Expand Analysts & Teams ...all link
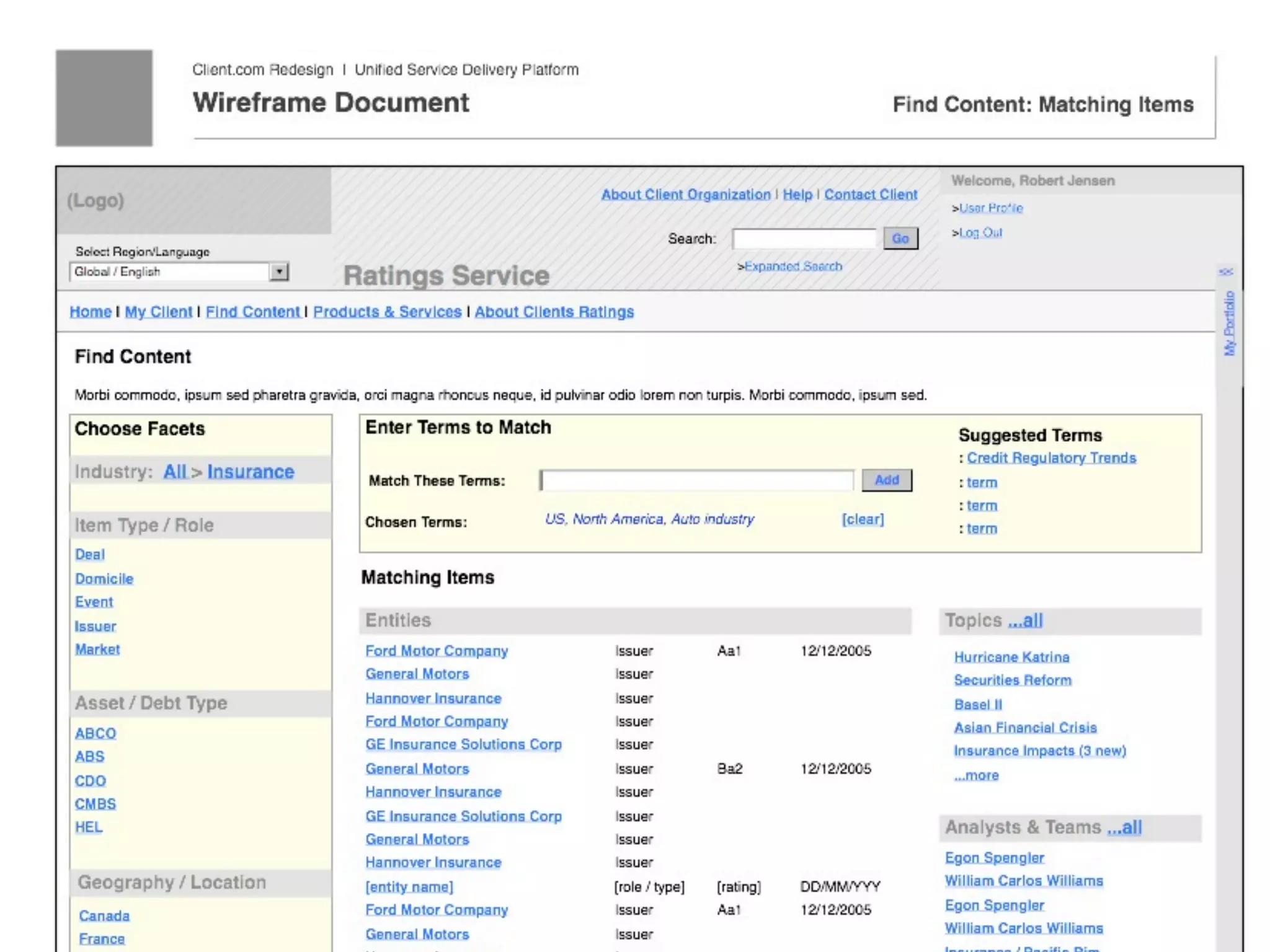 point(1124,827)
